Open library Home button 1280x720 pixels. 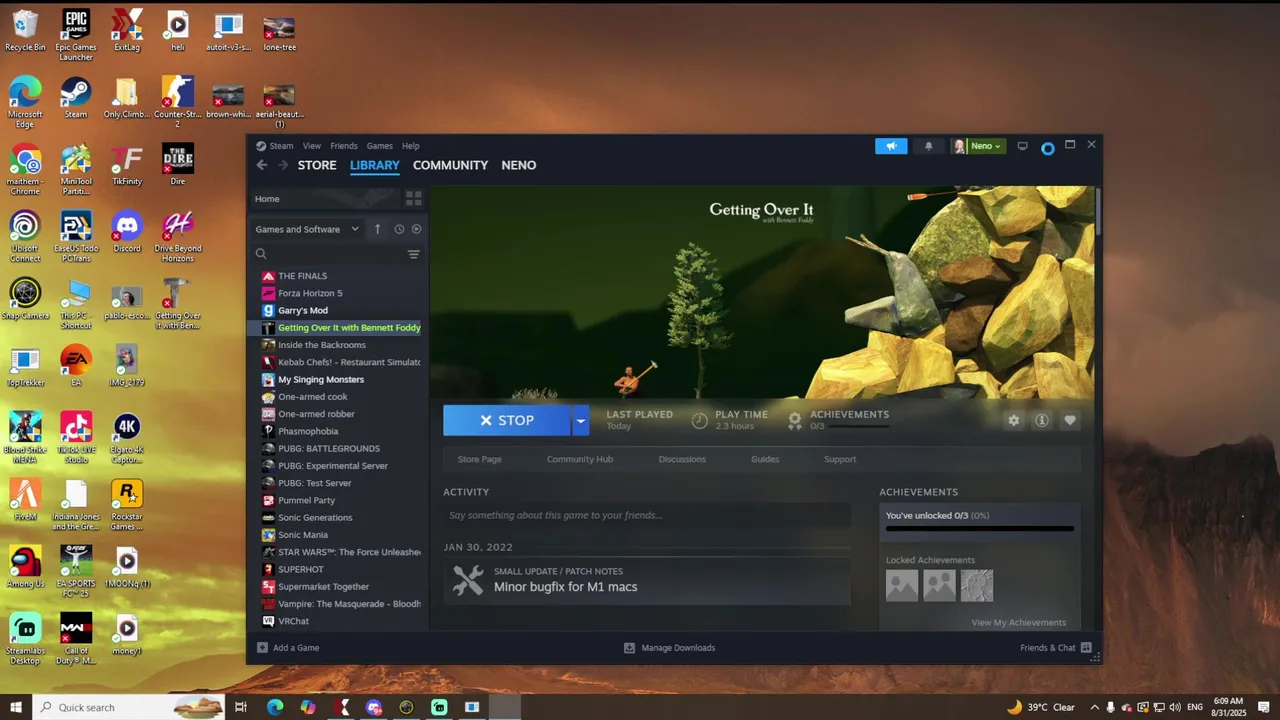(x=324, y=198)
